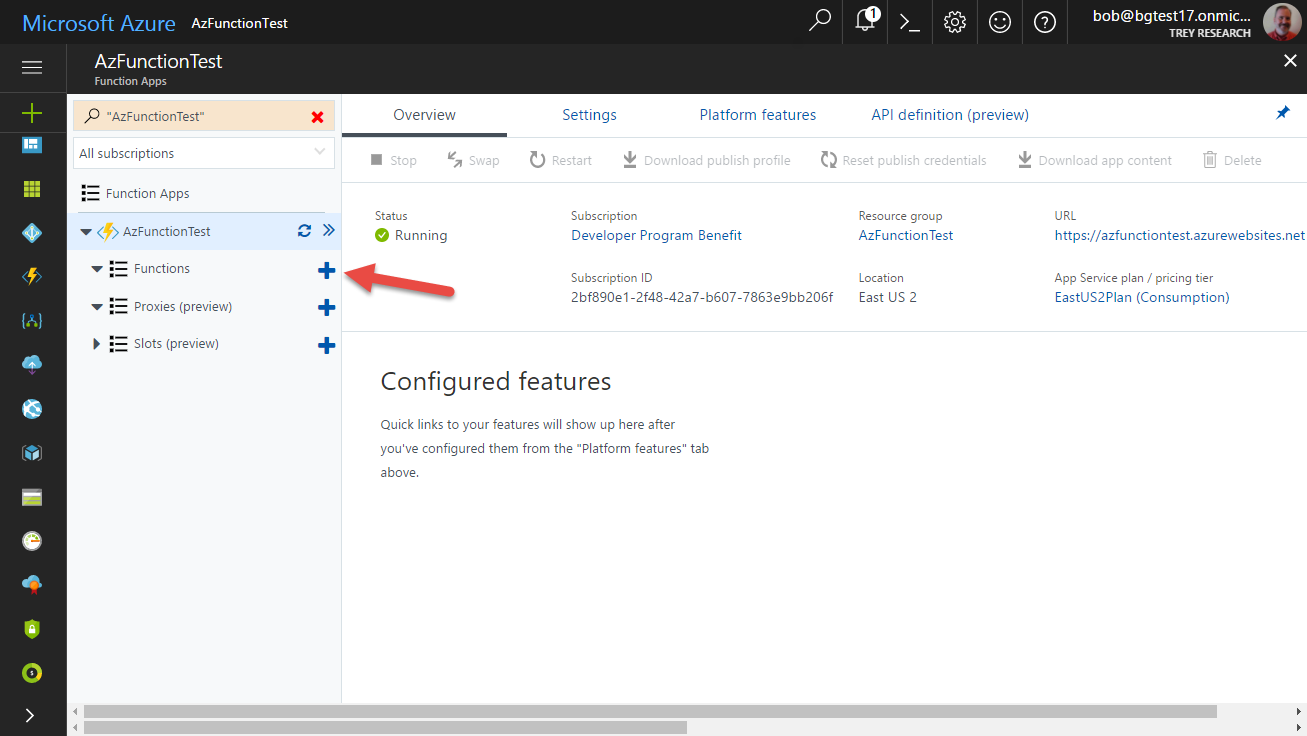
Task: Stop the function app
Action: [393, 160]
